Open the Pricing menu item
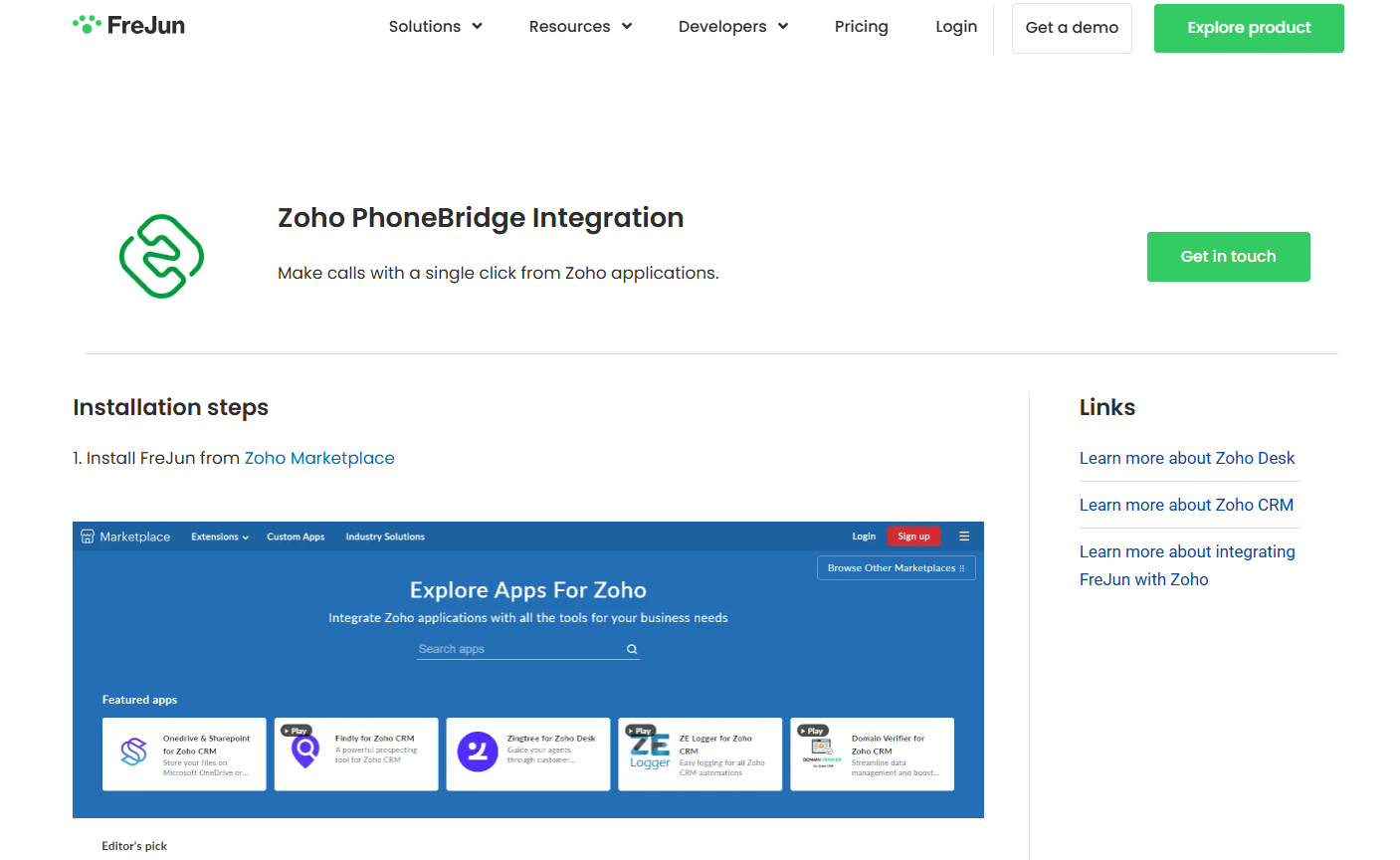This screenshot has width=1400, height=860. (862, 27)
